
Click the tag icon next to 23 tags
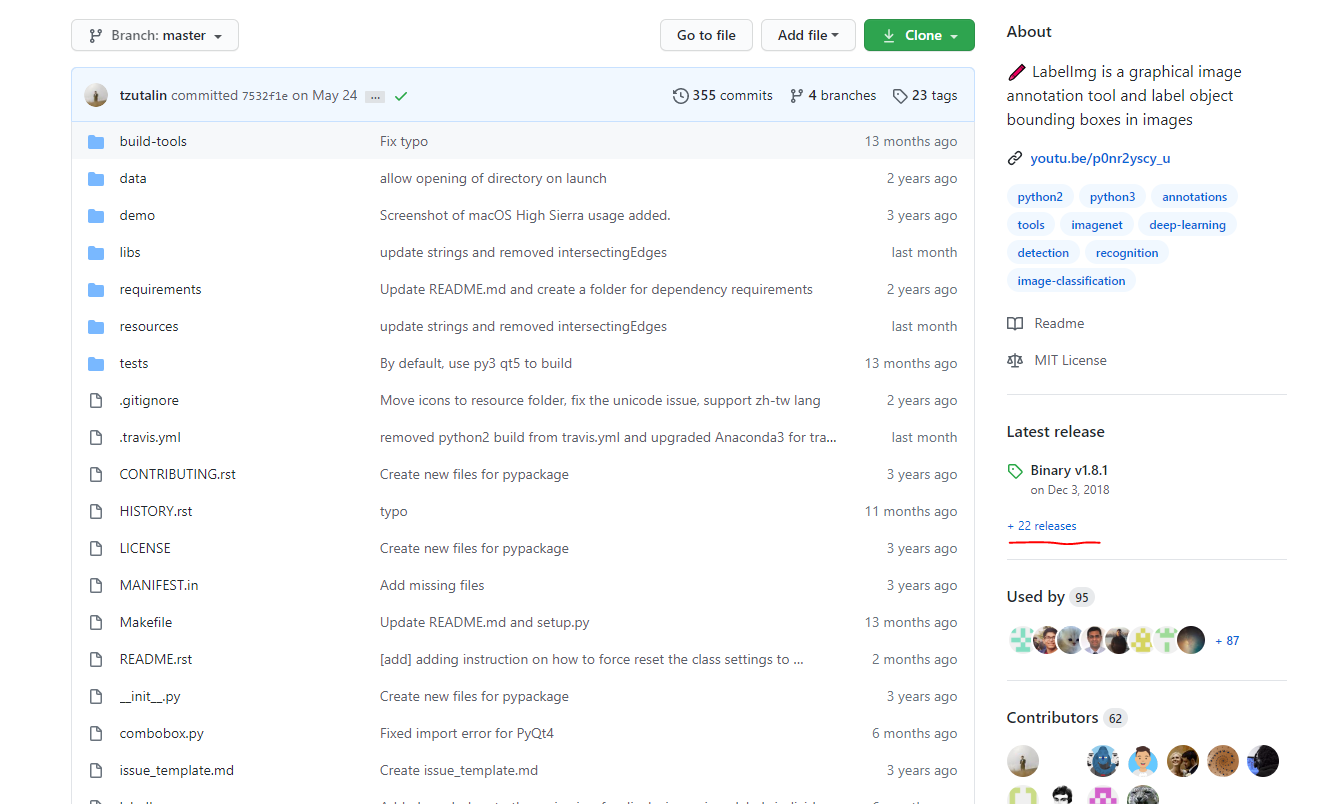[x=900, y=96]
